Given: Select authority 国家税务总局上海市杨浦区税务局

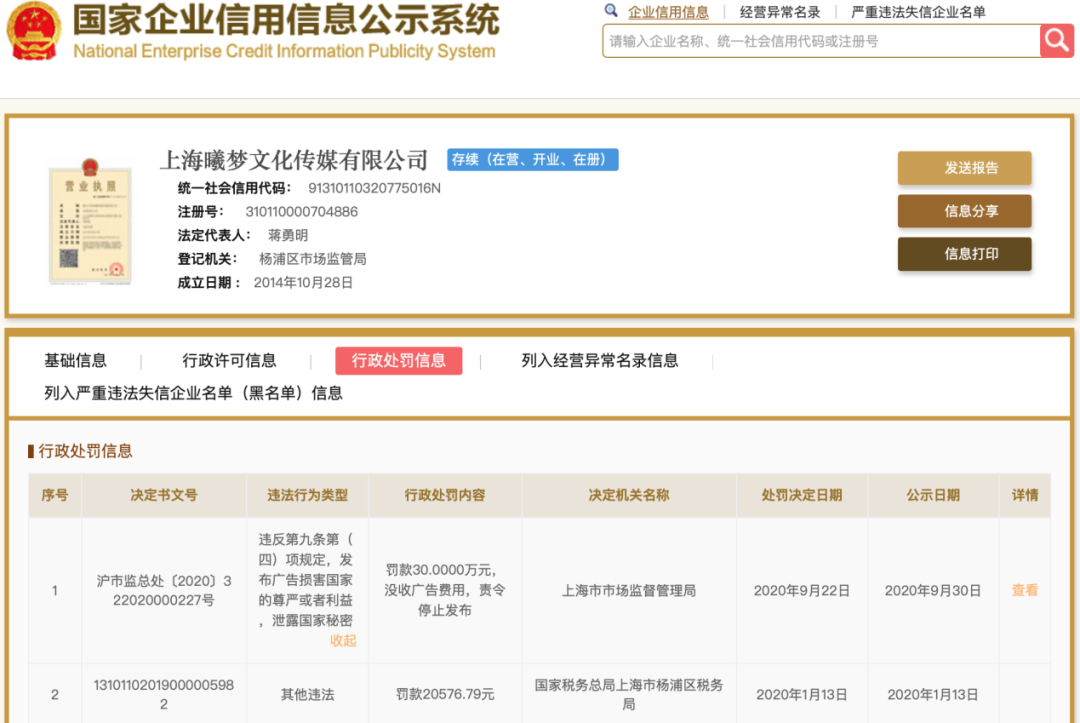Looking at the screenshot, I should click(629, 694).
